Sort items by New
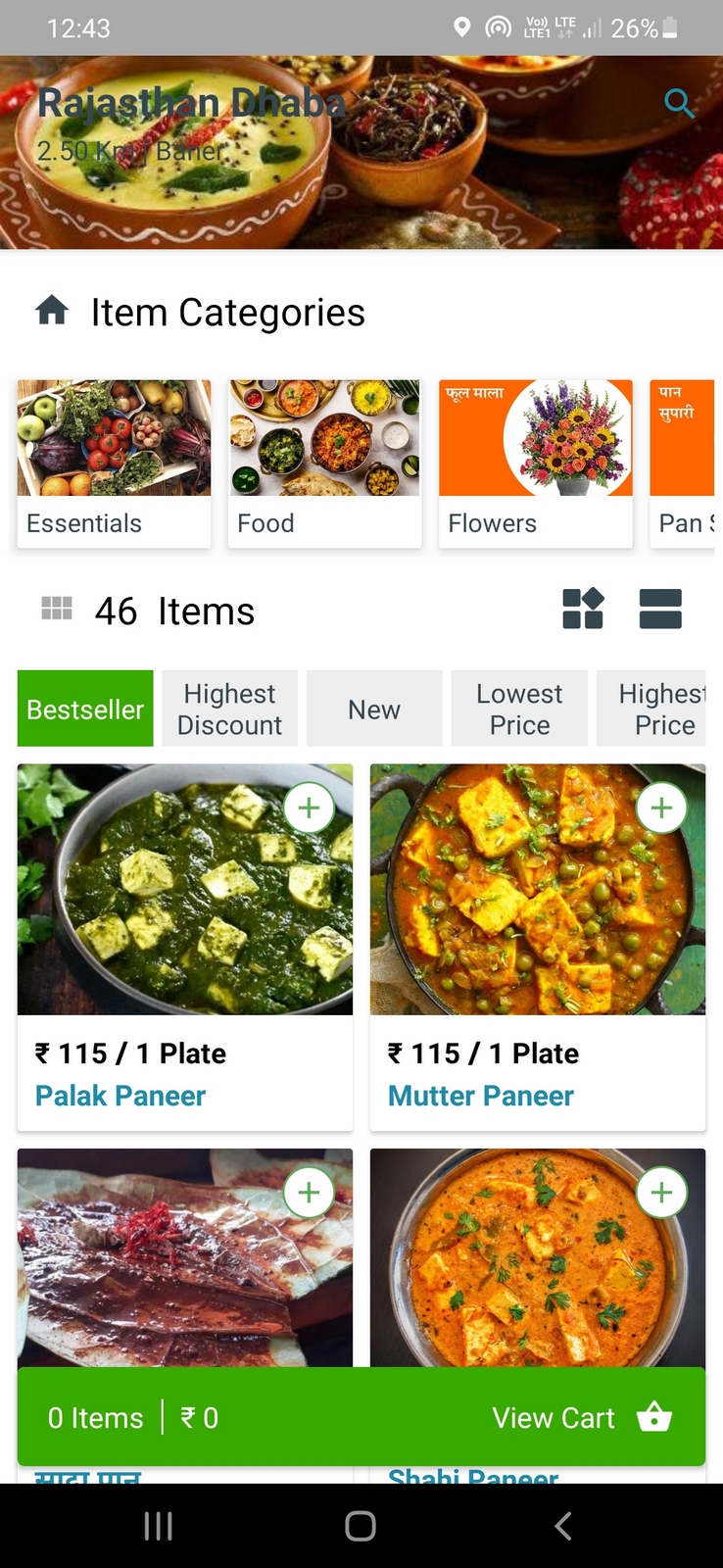Viewport: 723px width, 1568px height. (x=374, y=709)
